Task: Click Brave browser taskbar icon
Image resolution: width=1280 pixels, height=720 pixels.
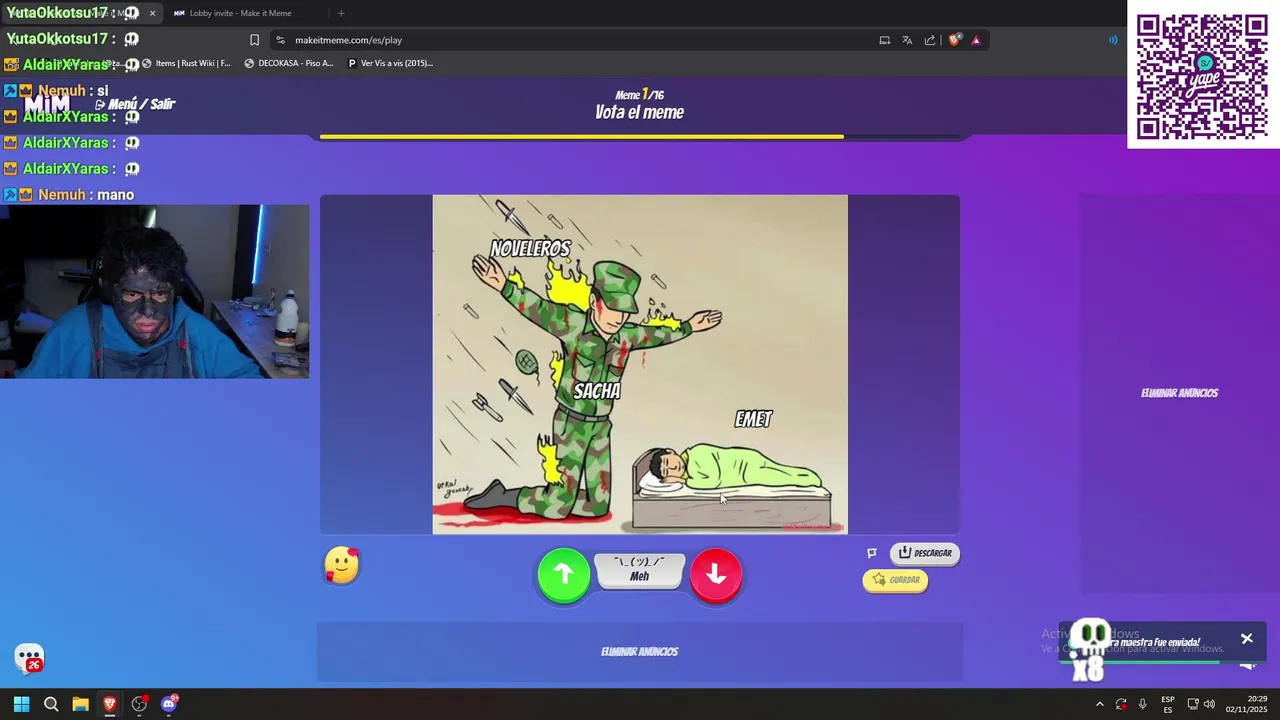Action: 110,704
